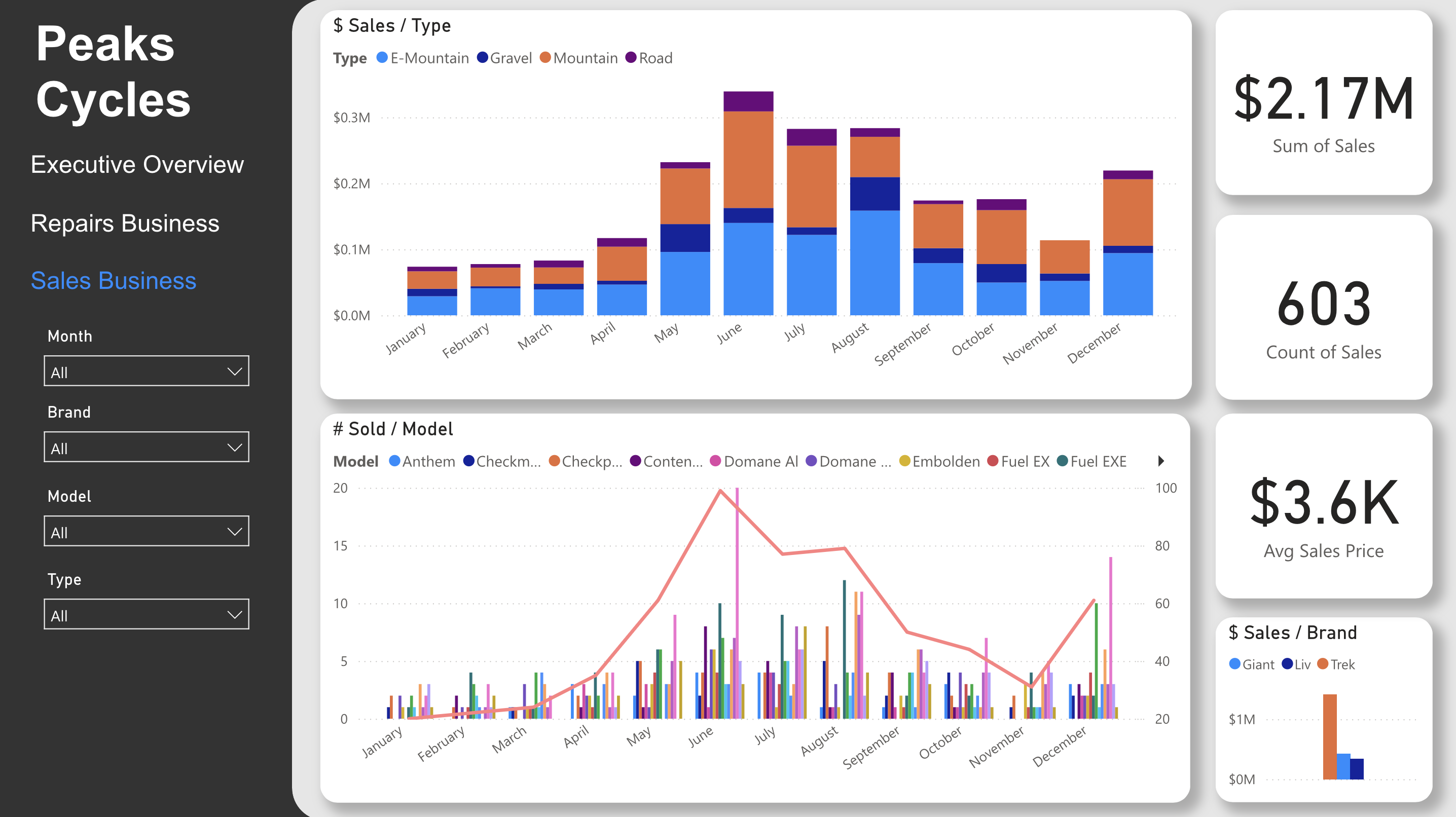Open the Sales Business page

114,281
